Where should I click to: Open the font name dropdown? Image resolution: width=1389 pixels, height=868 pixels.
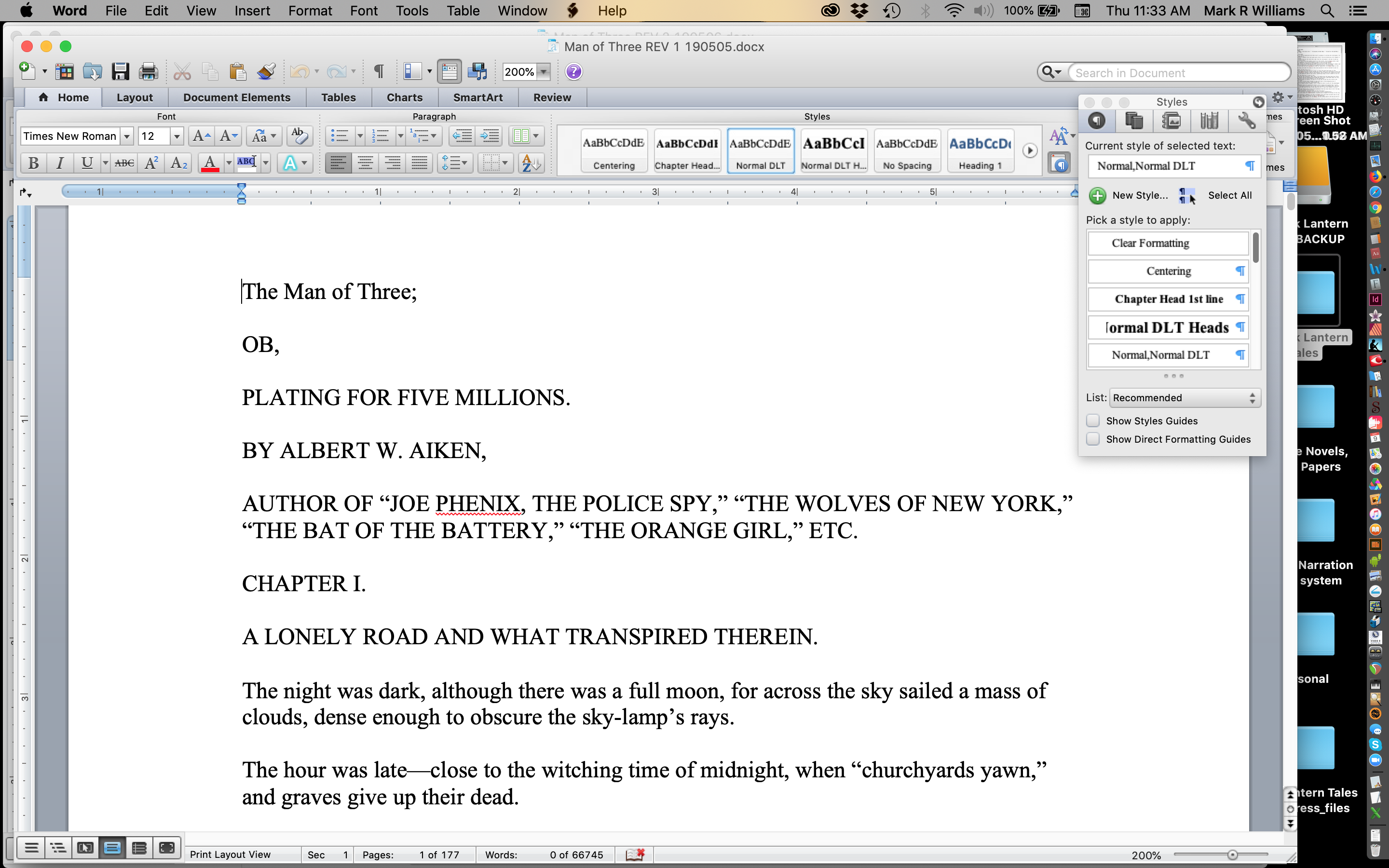pyautogui.click(x=127, y=136)
